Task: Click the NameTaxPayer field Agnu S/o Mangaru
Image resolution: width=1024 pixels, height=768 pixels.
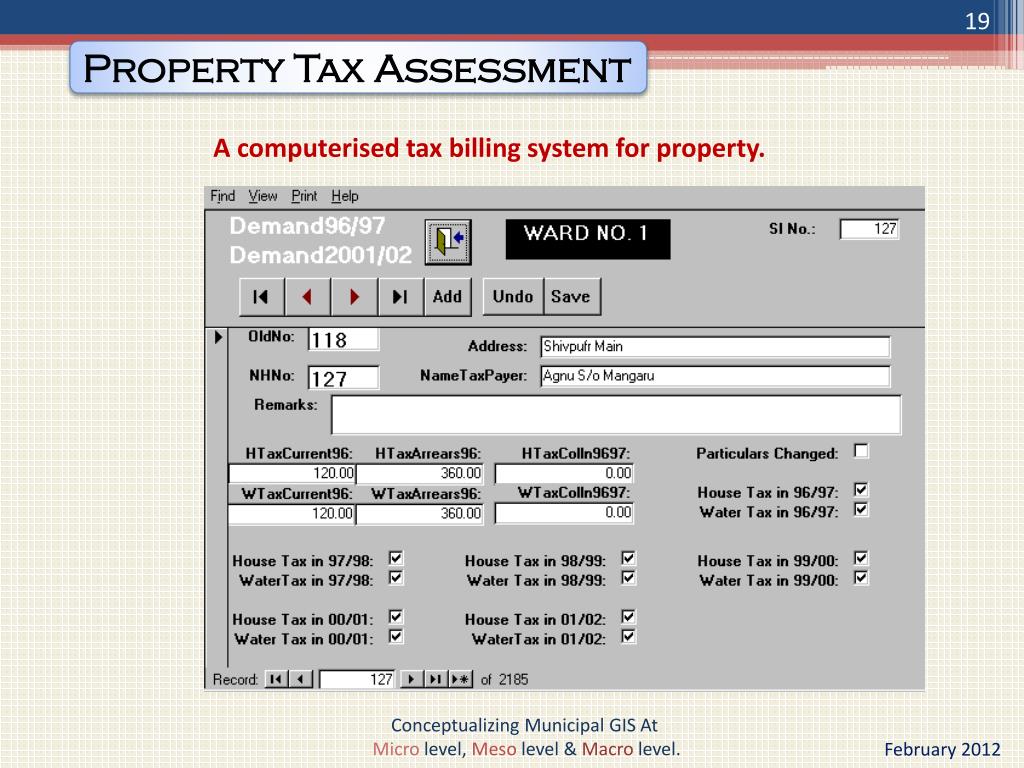Action: [715, 376]
